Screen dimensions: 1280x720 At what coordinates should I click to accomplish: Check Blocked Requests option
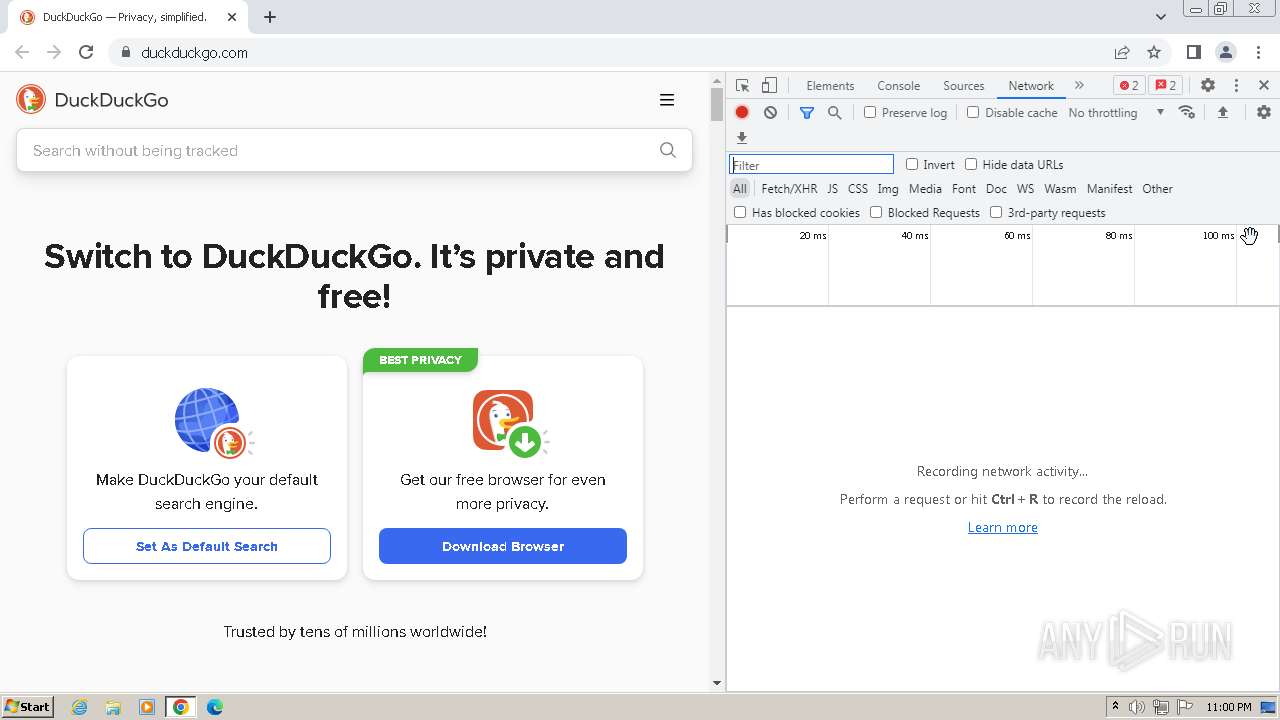(876, 212)
